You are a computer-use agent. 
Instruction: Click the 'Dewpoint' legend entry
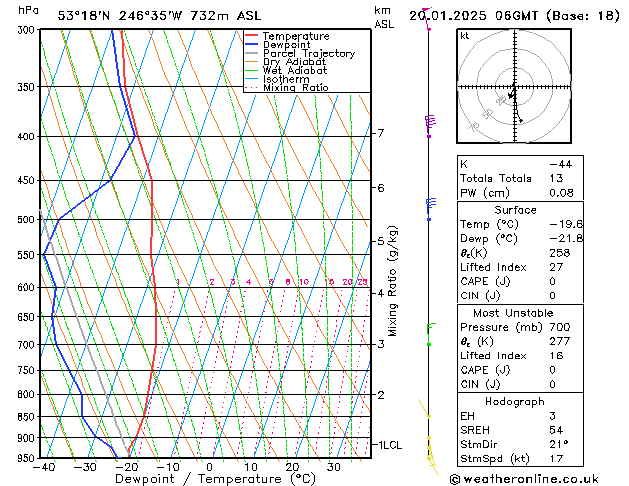[286, 45]
